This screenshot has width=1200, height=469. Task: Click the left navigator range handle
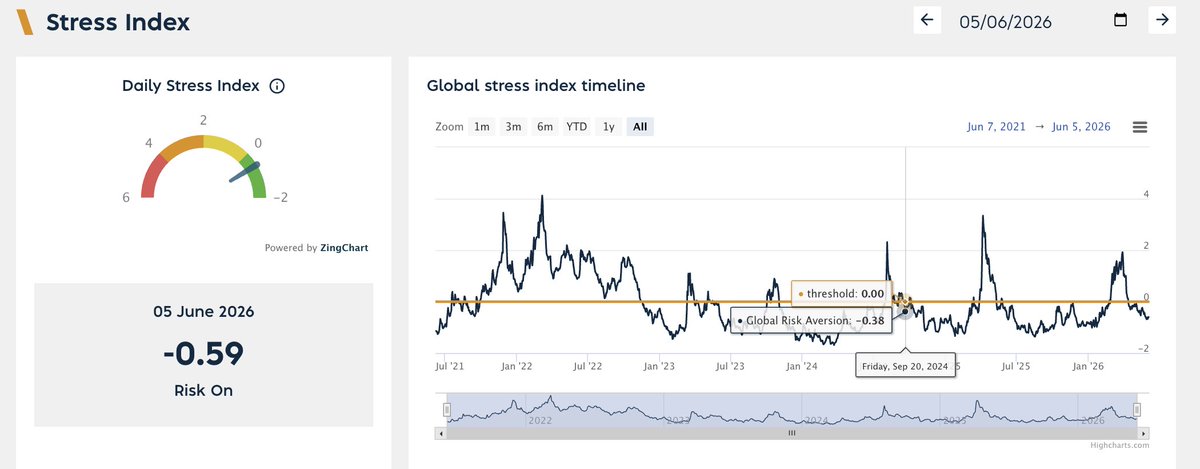448,409
